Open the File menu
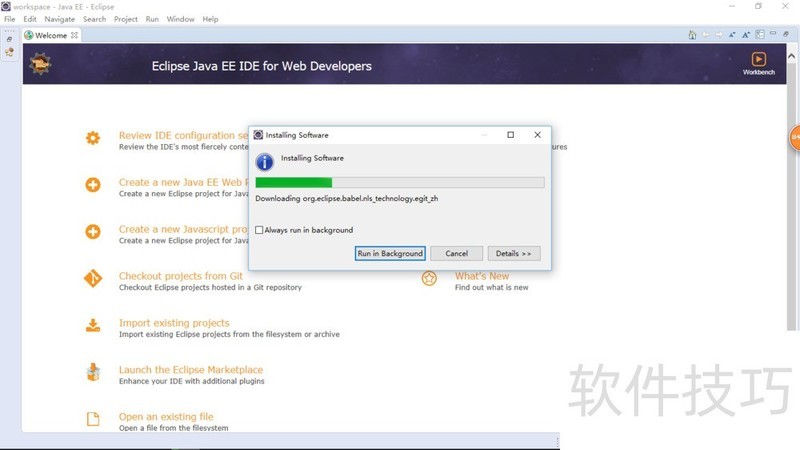This screenshot has height=450, width=800. tap(10, 19)
